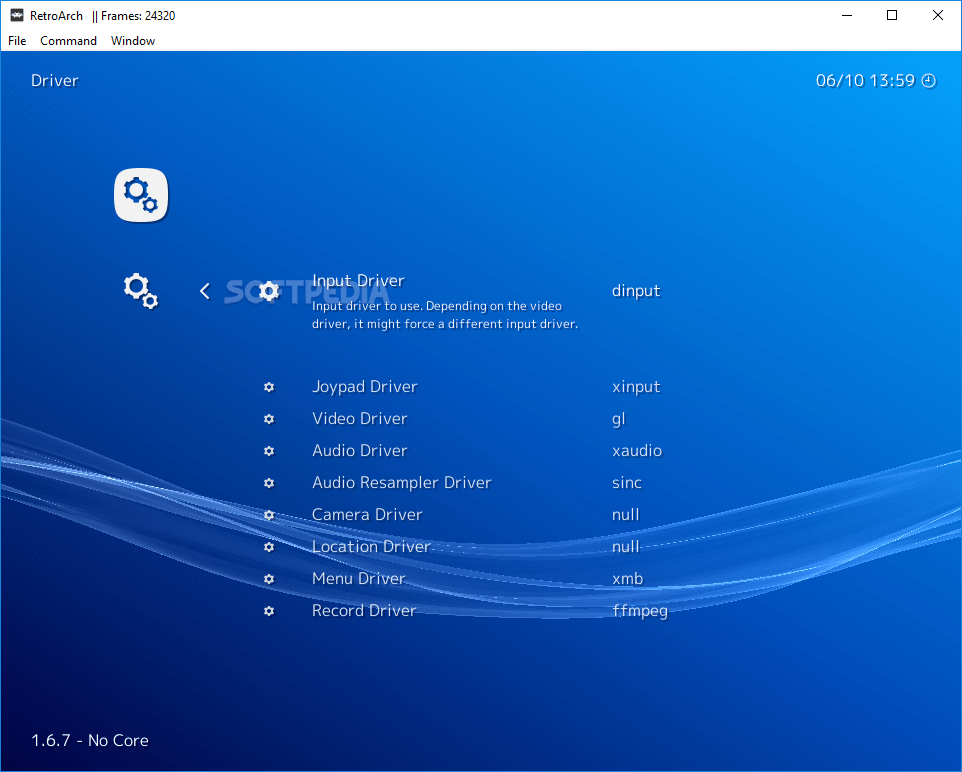Change the xaudio audio driver value
Viewport: 962px width, 772px height.
[637, 450]
